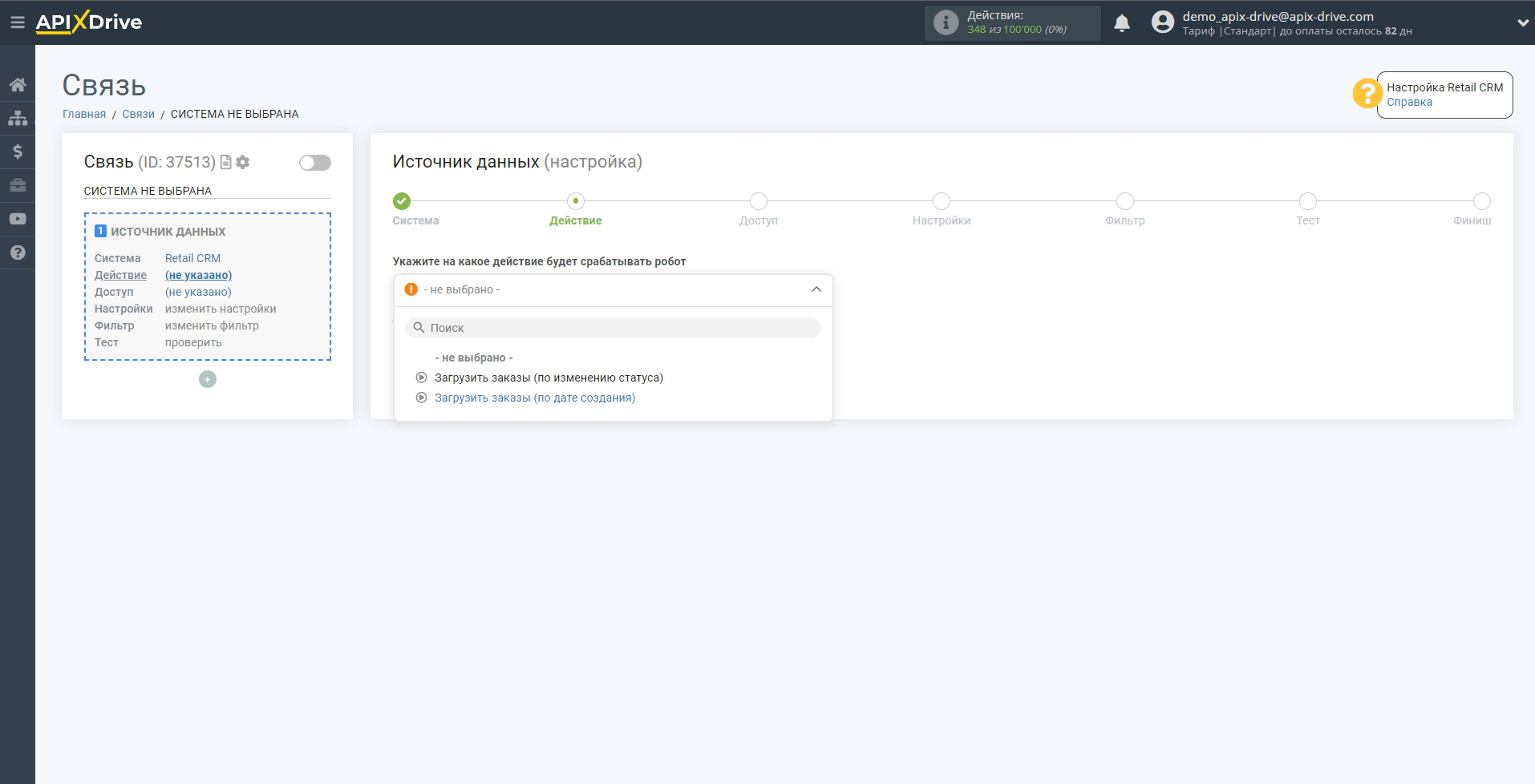Click the ApiX-Drive logo
The height and width of the screenshot is (784, 1535).
click(x=88, y=22)
